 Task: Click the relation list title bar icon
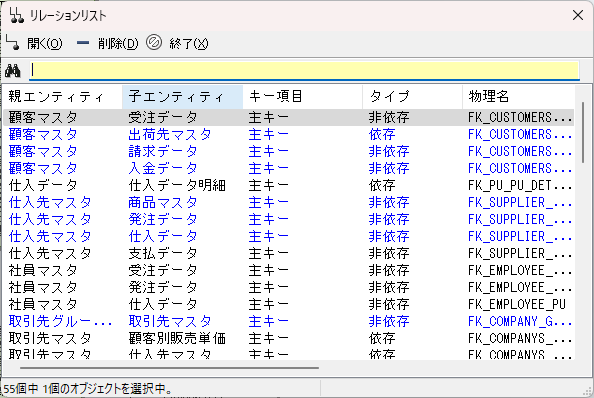click(17, 16)
